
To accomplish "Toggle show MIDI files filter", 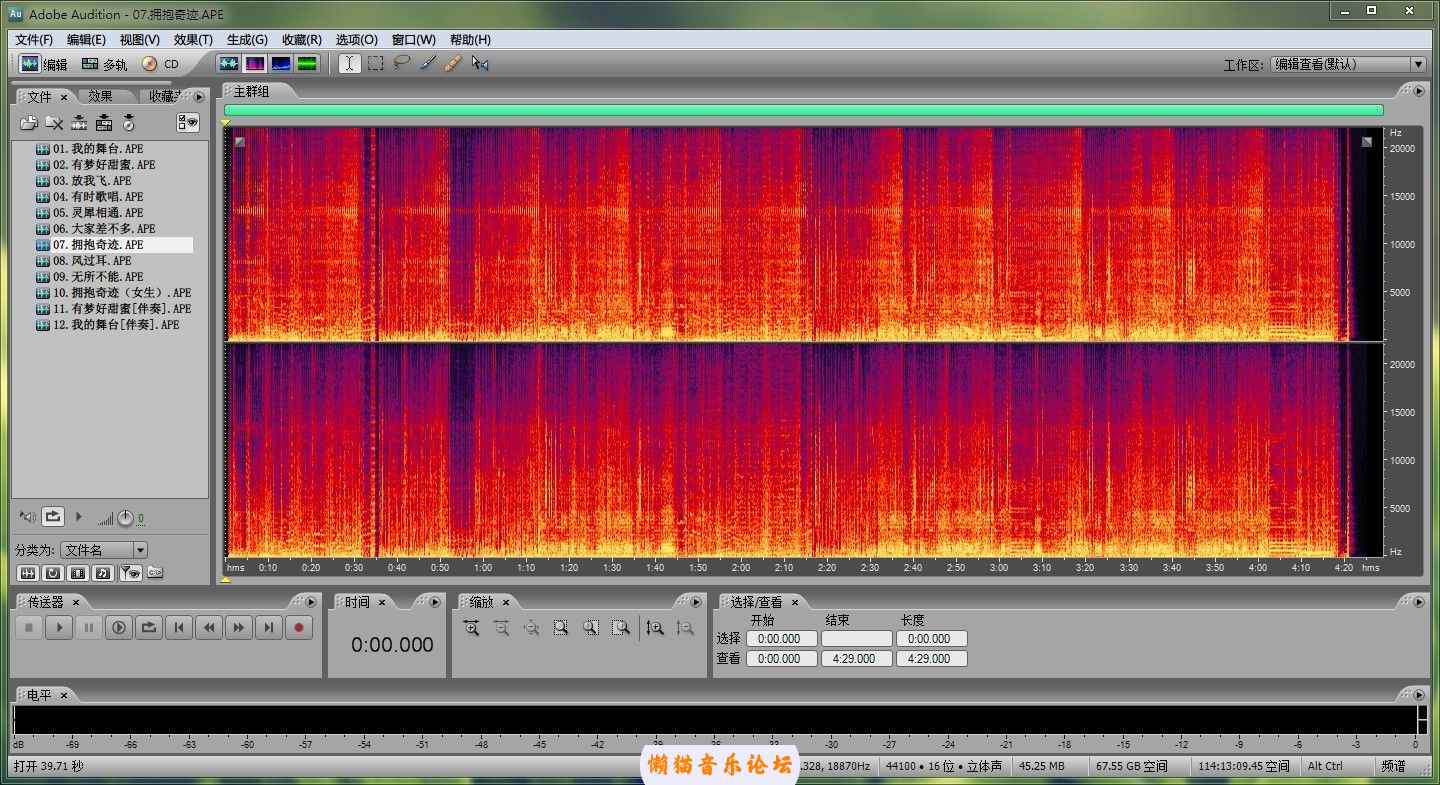I will pyautogui.click(x=102, y=573).
